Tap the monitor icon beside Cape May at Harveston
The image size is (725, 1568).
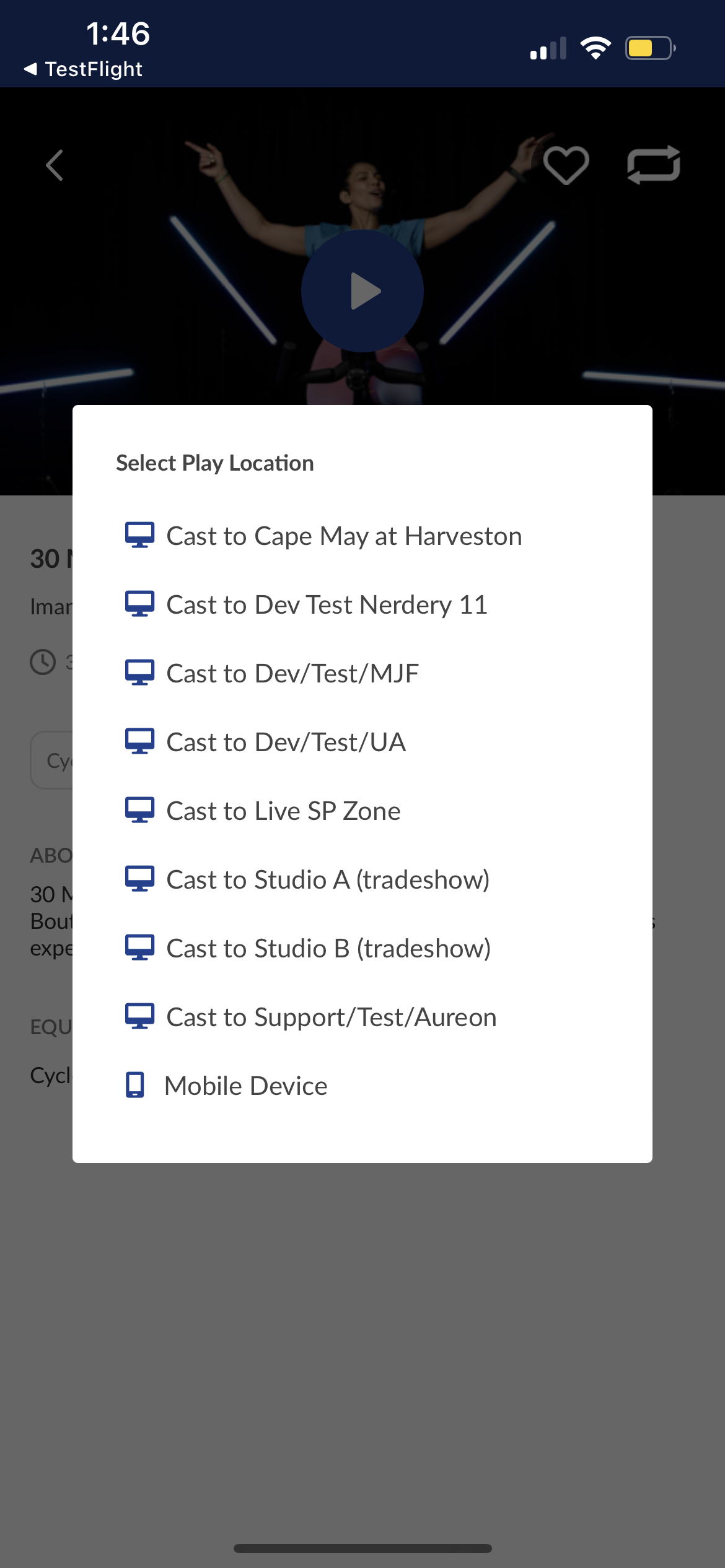[140, 535]
